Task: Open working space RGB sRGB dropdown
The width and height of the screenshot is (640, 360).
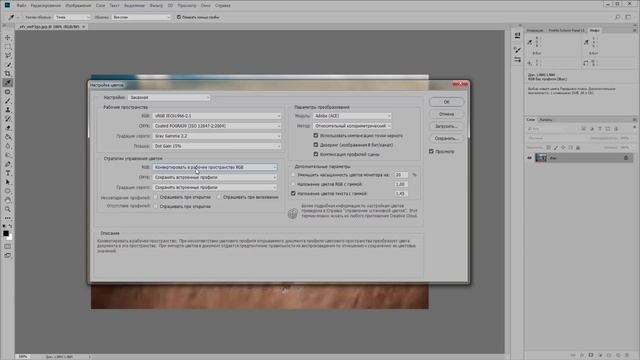Action: pyautogui.click(x=217, y=116)
